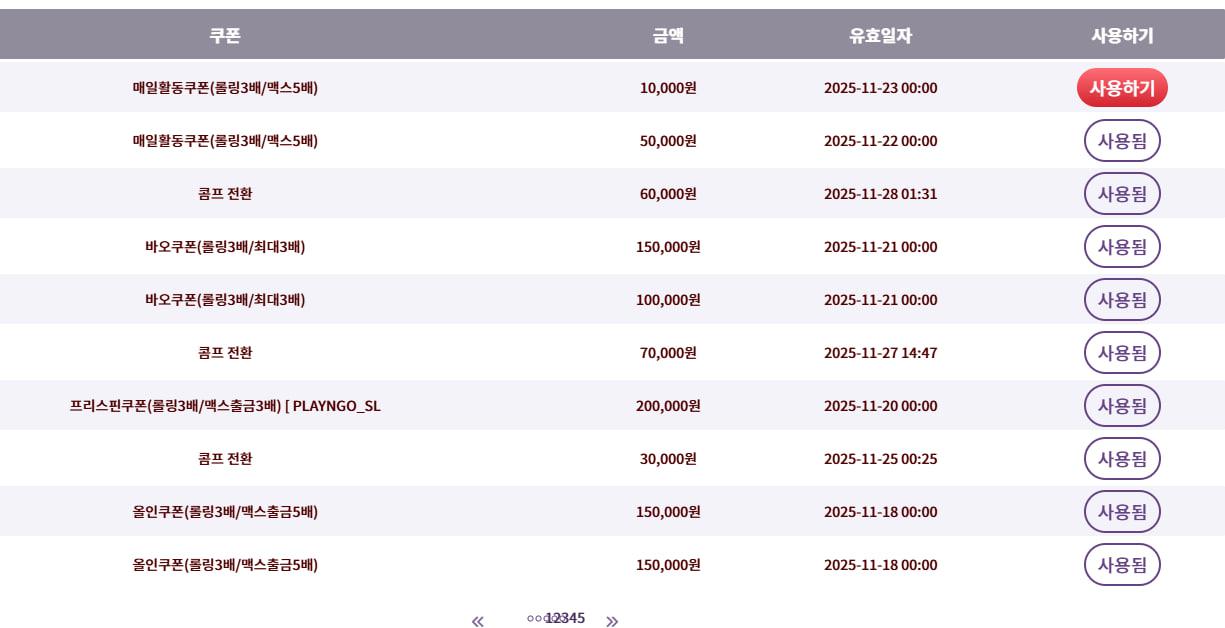Screen dimensions: 1225x628
Task: Click the 사용하기 column header text
Action: 1122,36
